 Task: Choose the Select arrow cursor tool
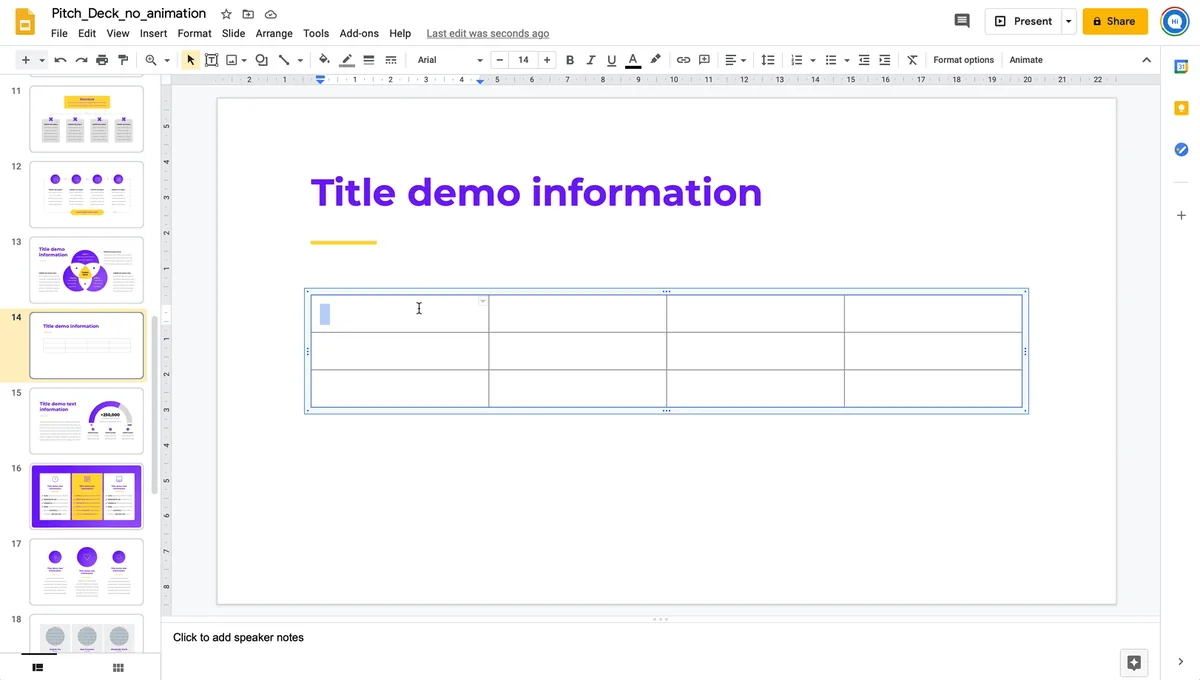pyautogui.click(x=190, y=60)
